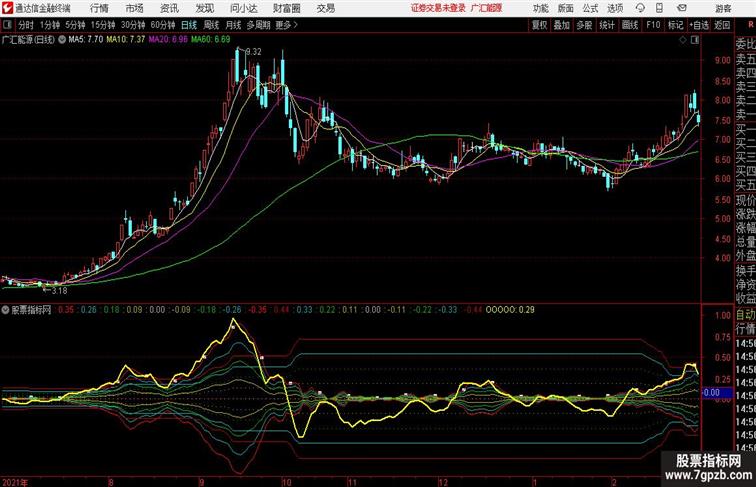Click +自选 to add to watchlist

[699, 25]
